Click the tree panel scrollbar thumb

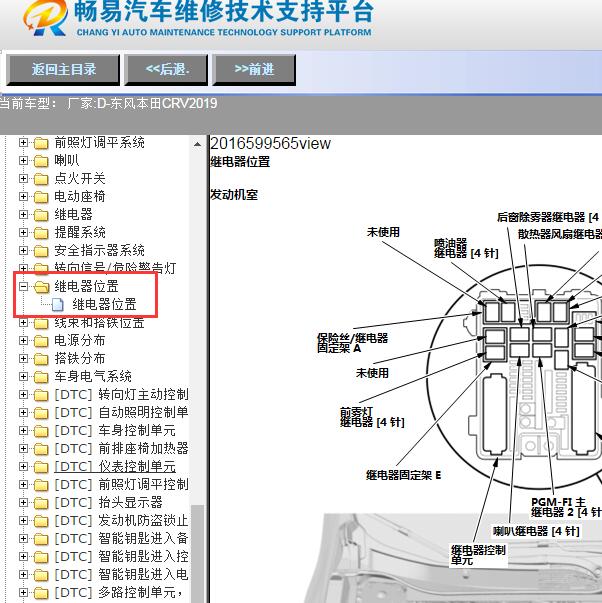coord(197,554)
